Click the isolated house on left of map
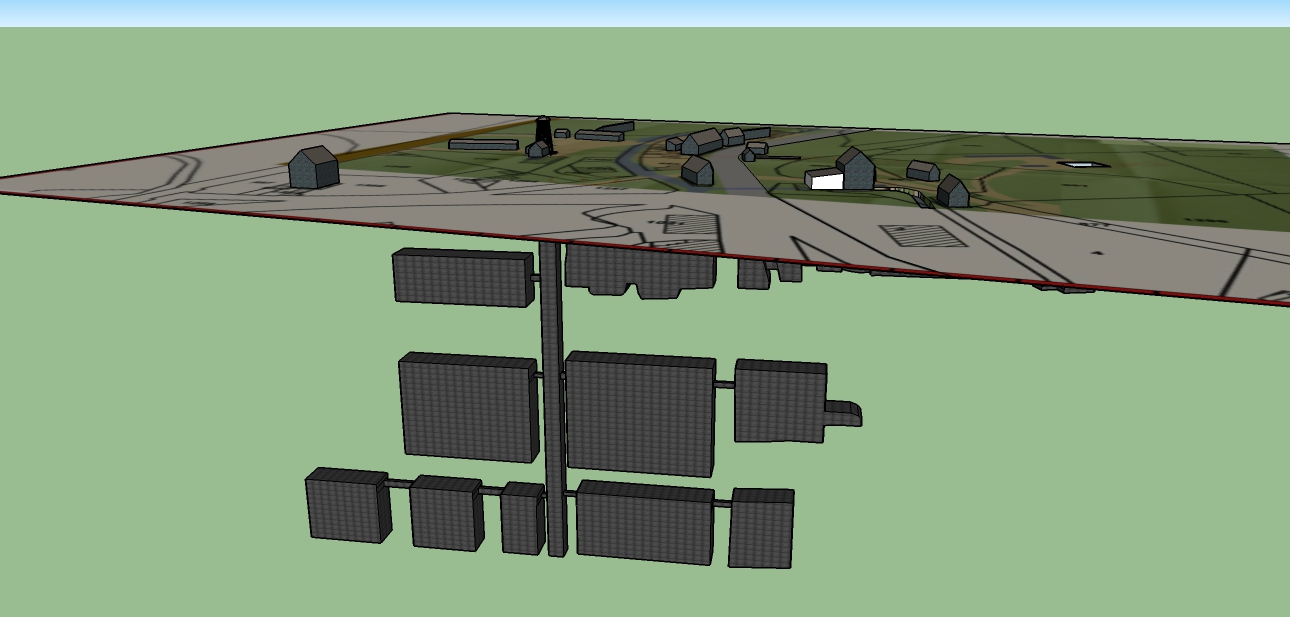Image resolution: width=1290 pixels, height=617 pixels. click(x=313, y=168)
